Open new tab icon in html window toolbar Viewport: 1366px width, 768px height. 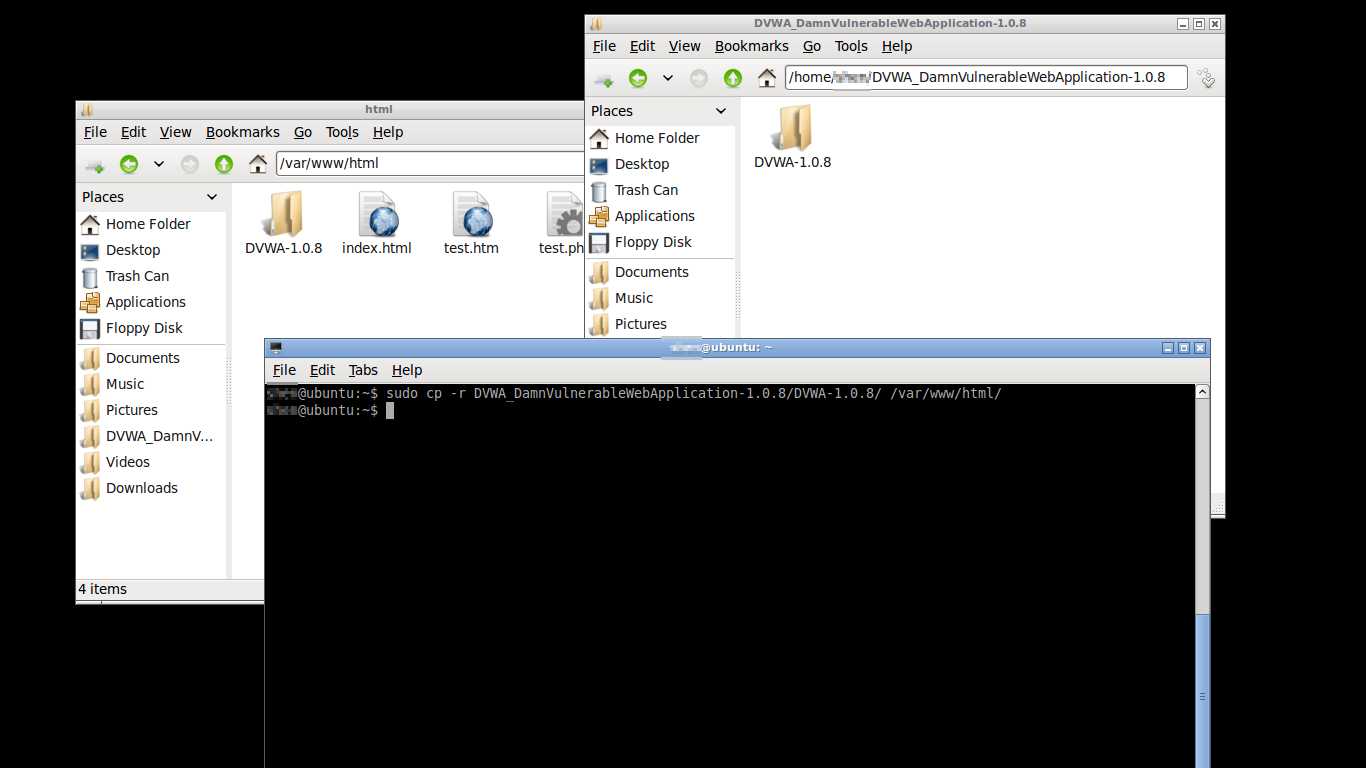pos(95,165)
